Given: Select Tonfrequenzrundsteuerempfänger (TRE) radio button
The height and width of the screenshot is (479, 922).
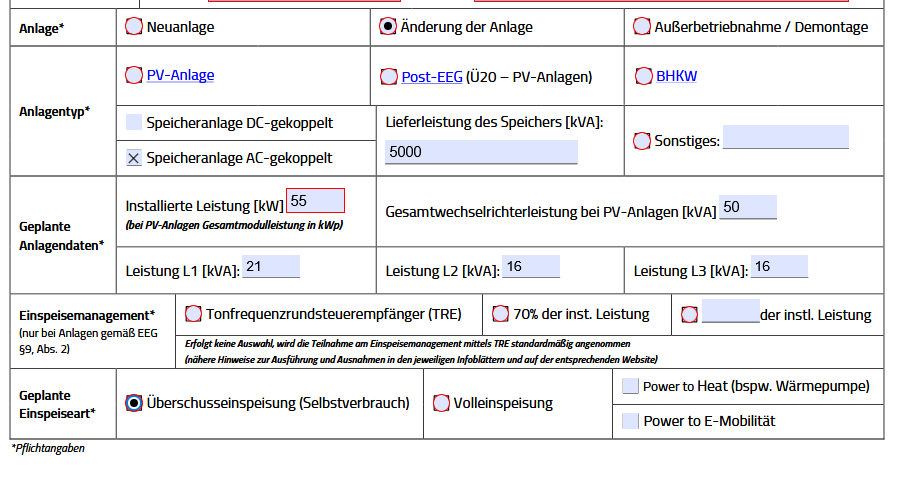Looking at the screenshot, I should 194,314.
